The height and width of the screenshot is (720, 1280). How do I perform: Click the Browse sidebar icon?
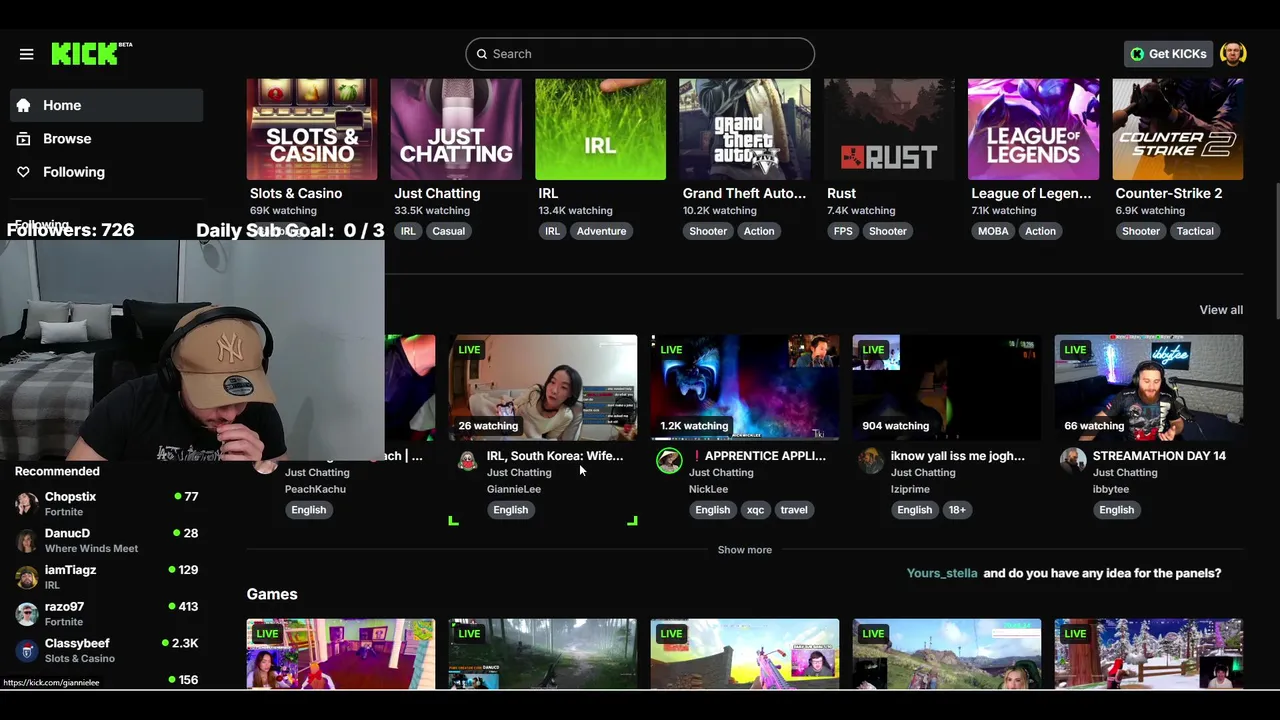click(23, 139)
